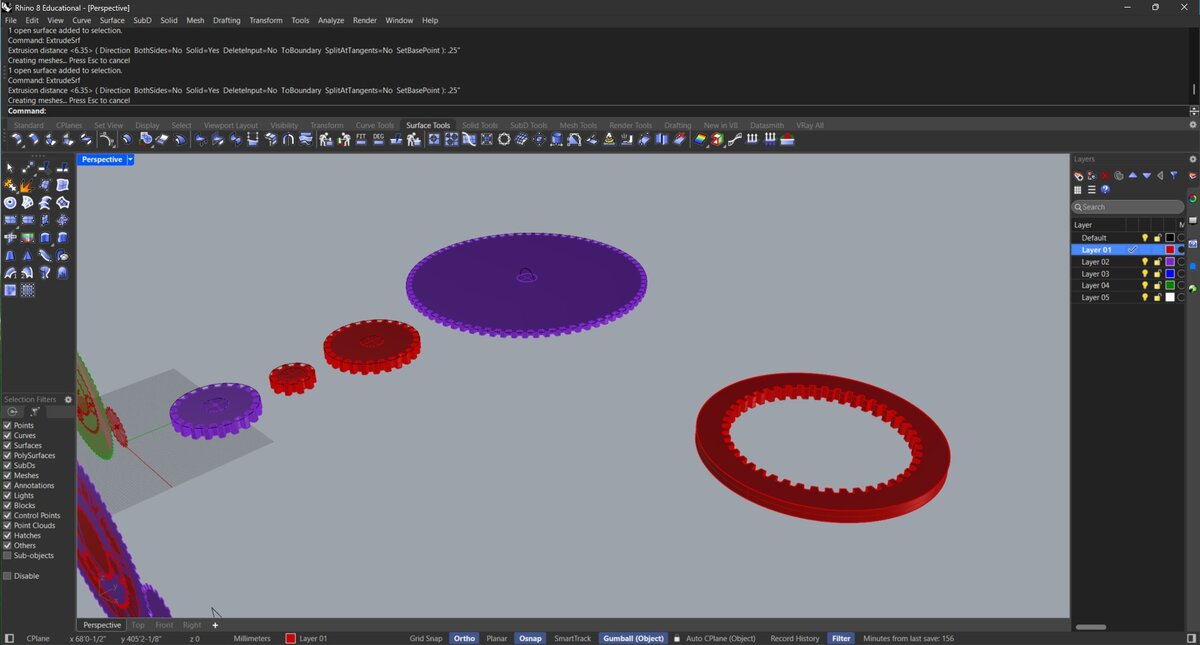Toggle Gumball (Object) in the status bar

point(634,638)
